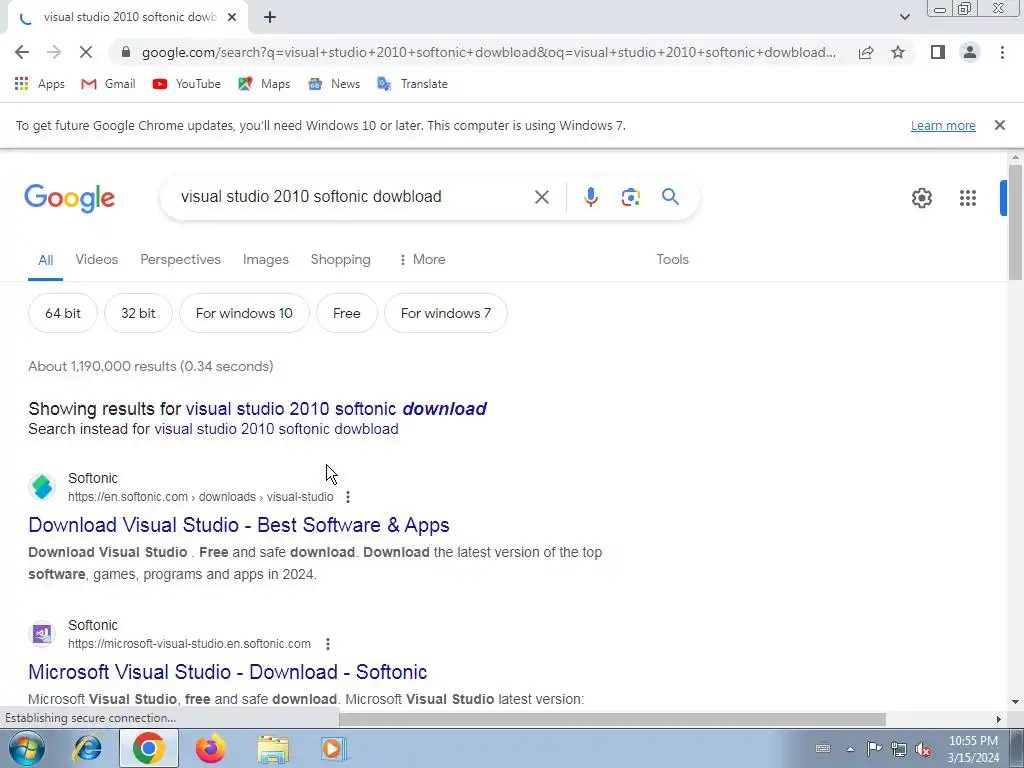Open Microsoft Visual Studio - Download - Softonic result

228,672
